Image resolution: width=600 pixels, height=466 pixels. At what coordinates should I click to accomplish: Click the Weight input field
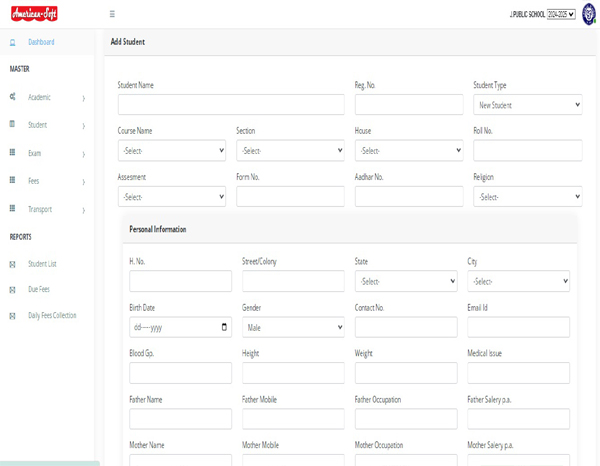click(x=406, y=373)
